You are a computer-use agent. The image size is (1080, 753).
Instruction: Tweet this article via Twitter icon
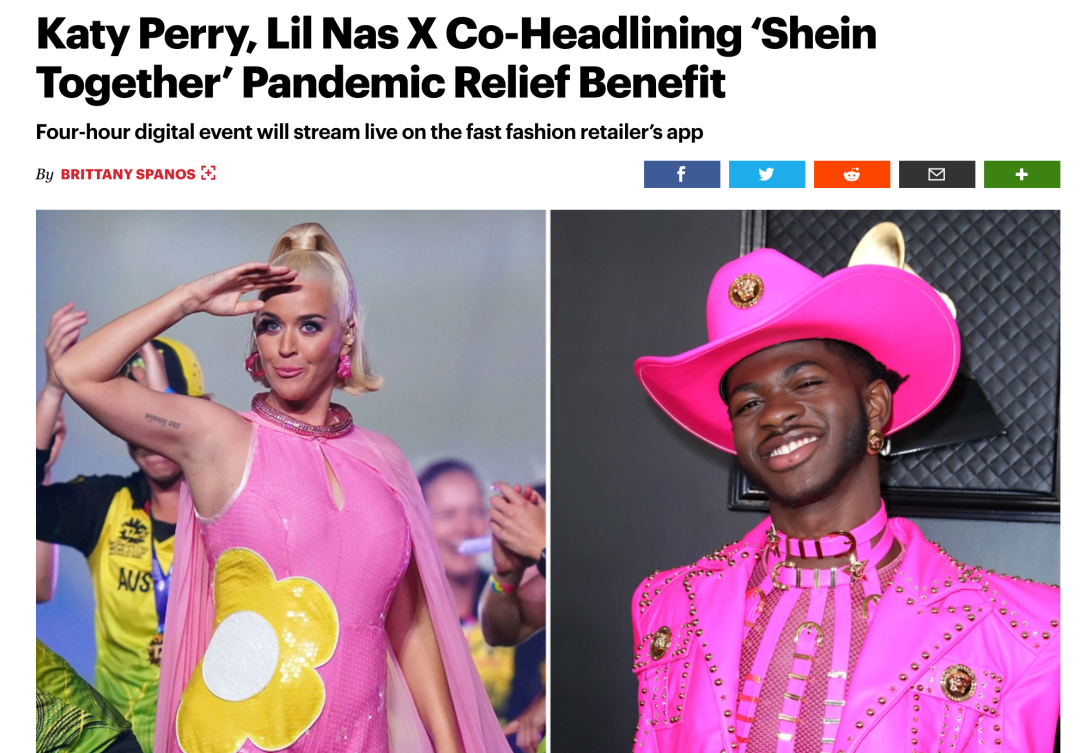[x=767, y=174]
